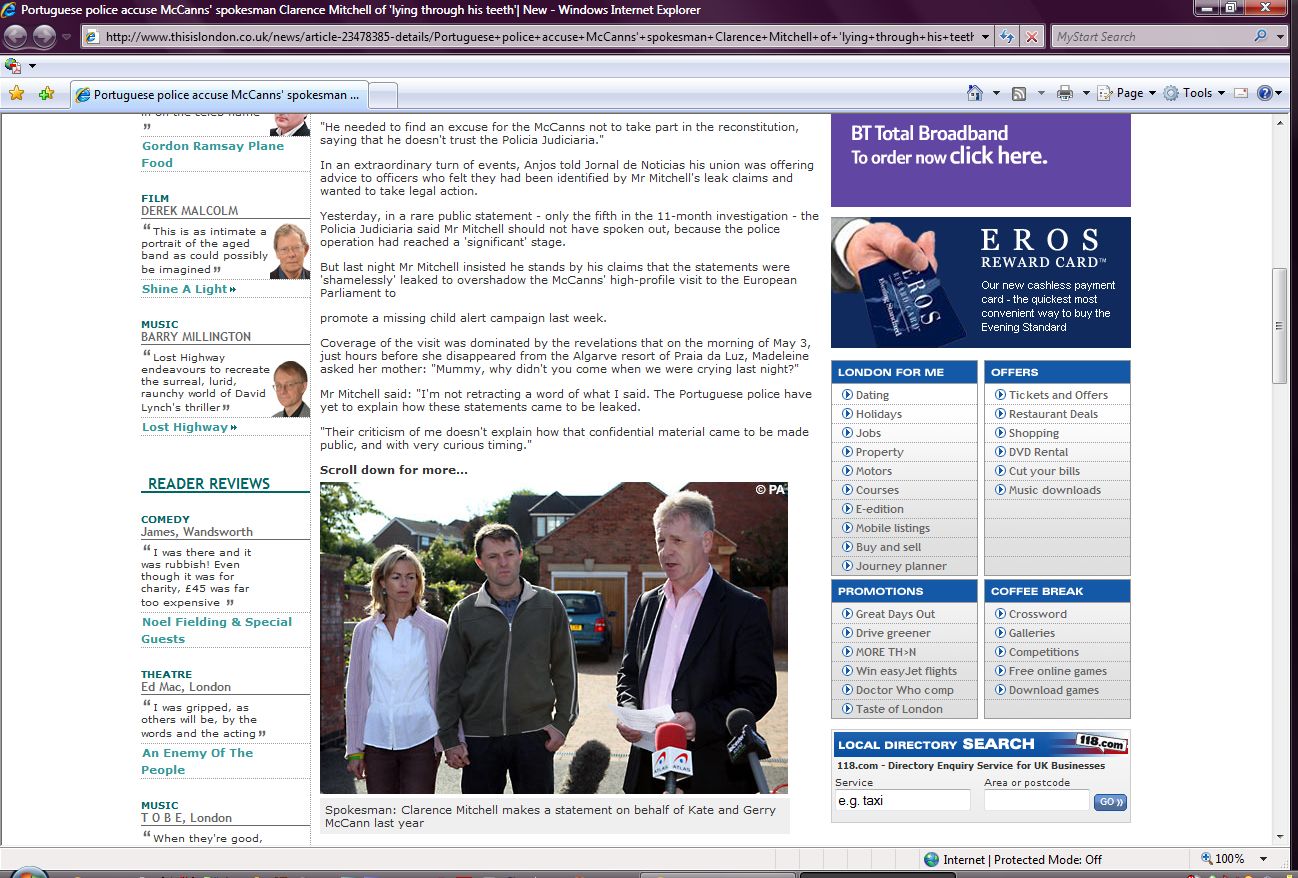Open the Tools menu dropdown
The image size is (1298, 878).
coord(1194,93)
